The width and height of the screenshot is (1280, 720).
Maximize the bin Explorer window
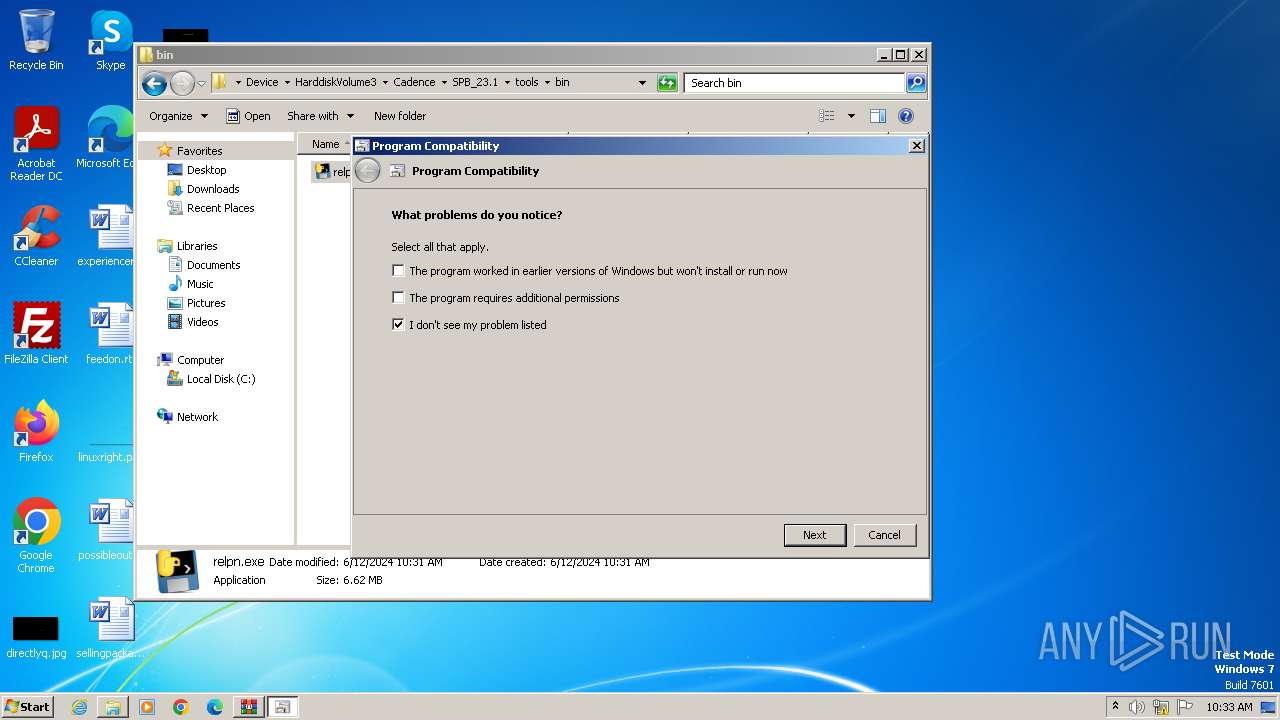pos(900,55)
